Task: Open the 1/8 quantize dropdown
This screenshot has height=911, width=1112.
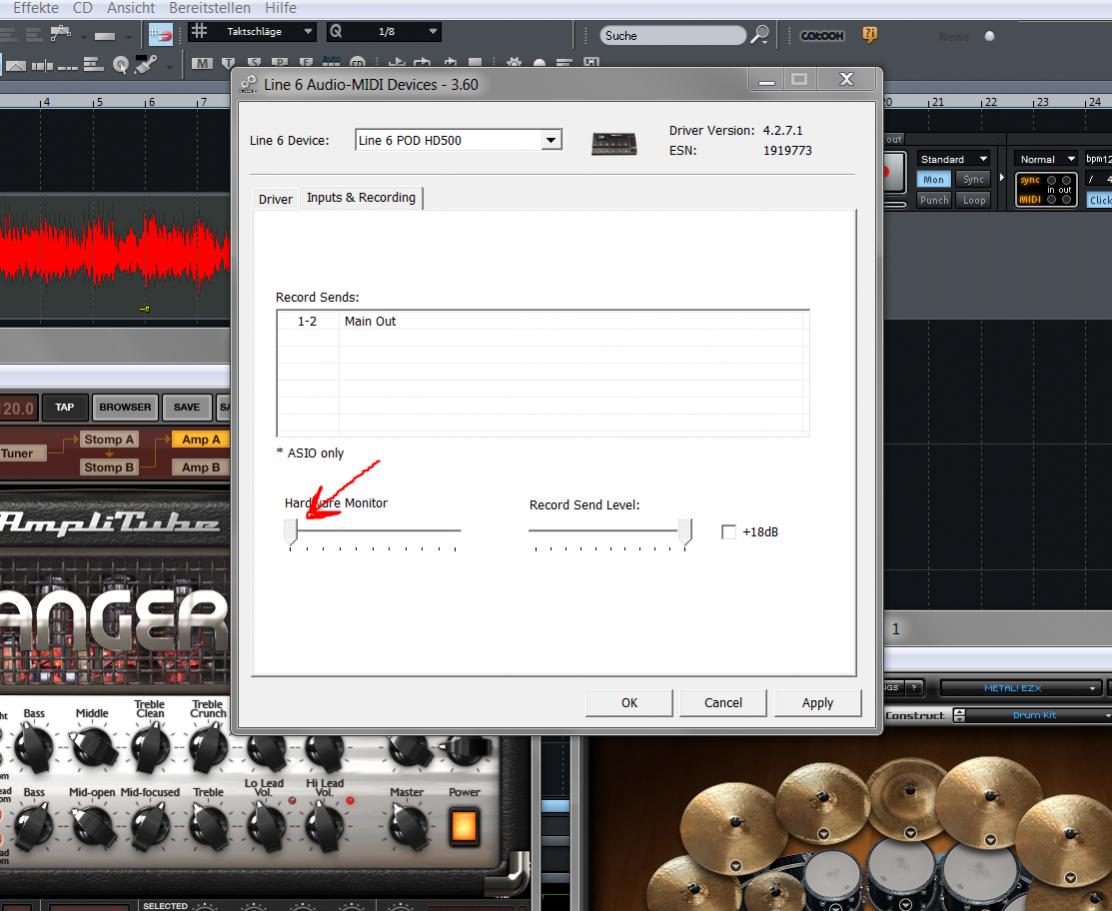Action: pos(432,32)
